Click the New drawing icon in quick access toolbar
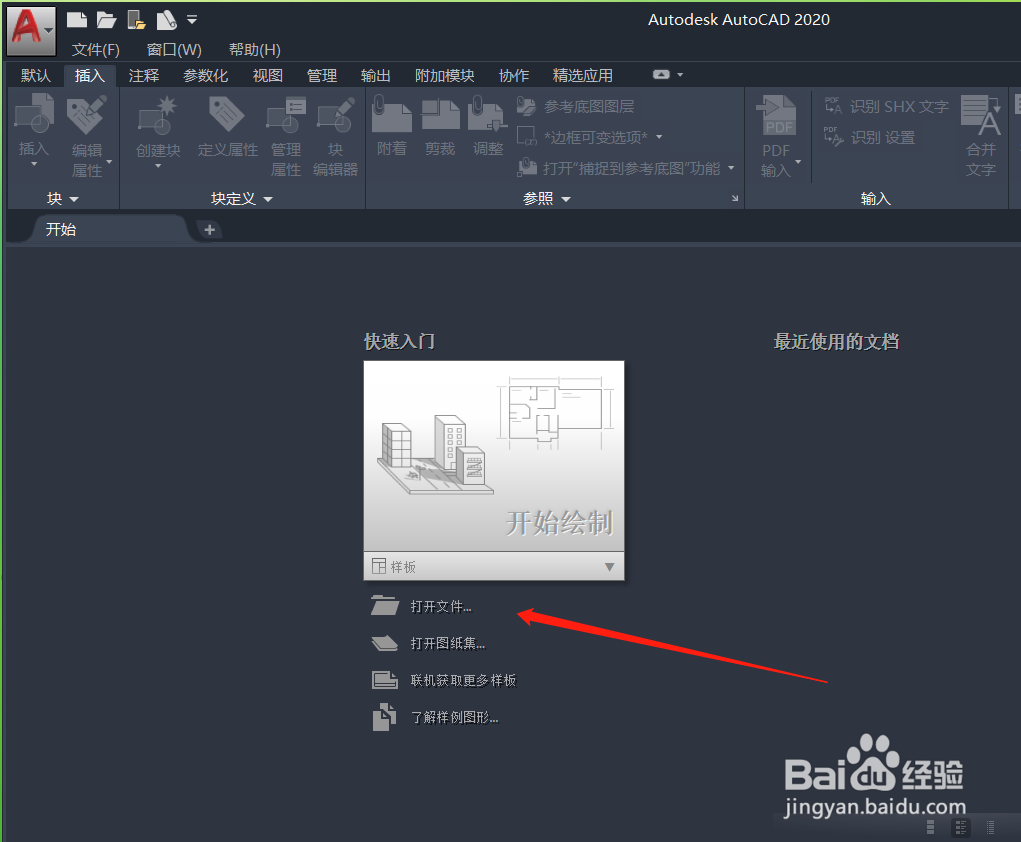Screen dimensions: 1021x842 [x=76, y=20]
